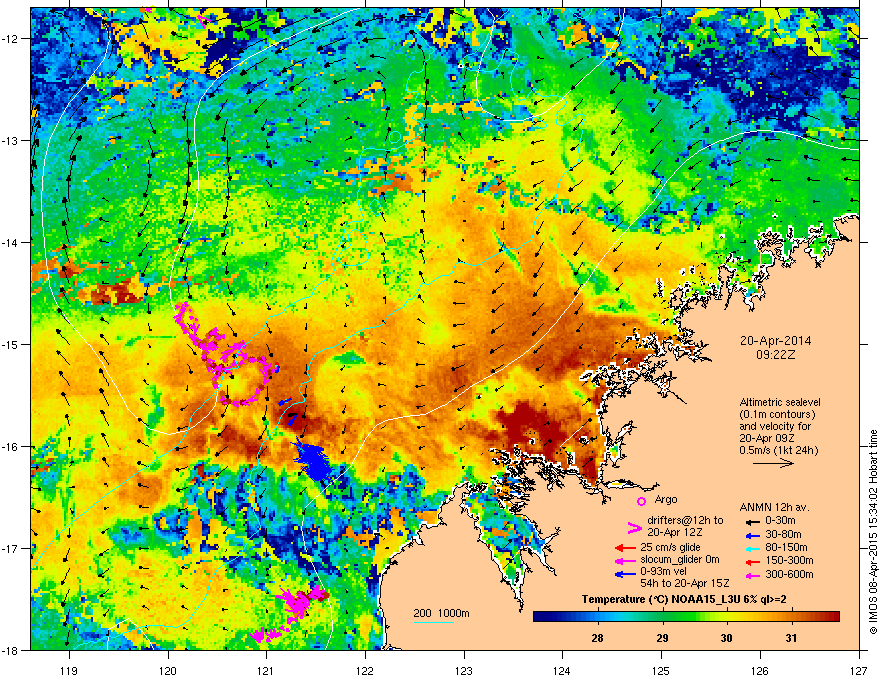Viewport: 880px width, 680px height.
Task: Click the cyan arrow for ANMN 80-150m depth
Action: point(751,548)
